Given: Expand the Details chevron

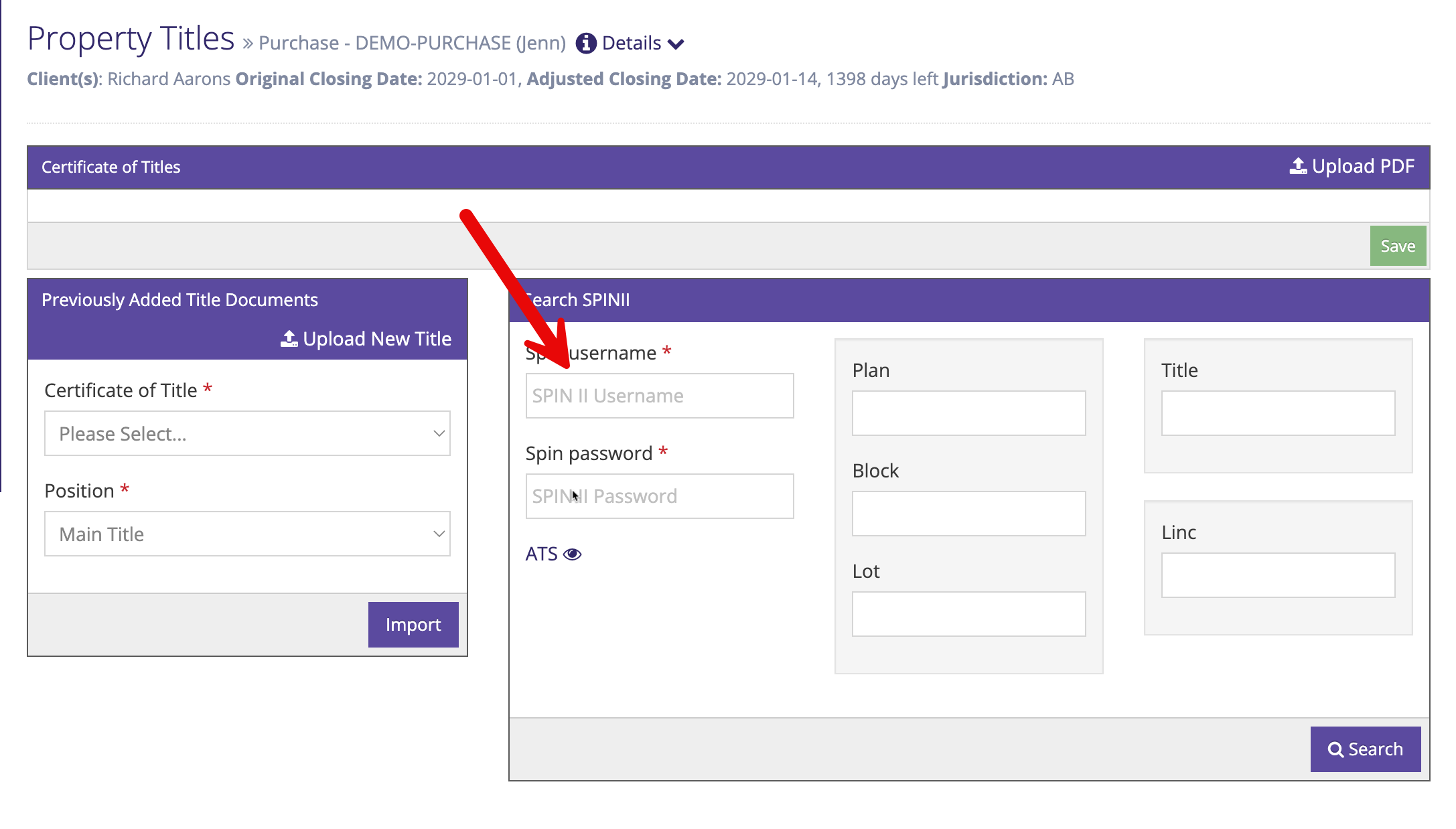Looking at the screenshot, I should coord(676,44).
